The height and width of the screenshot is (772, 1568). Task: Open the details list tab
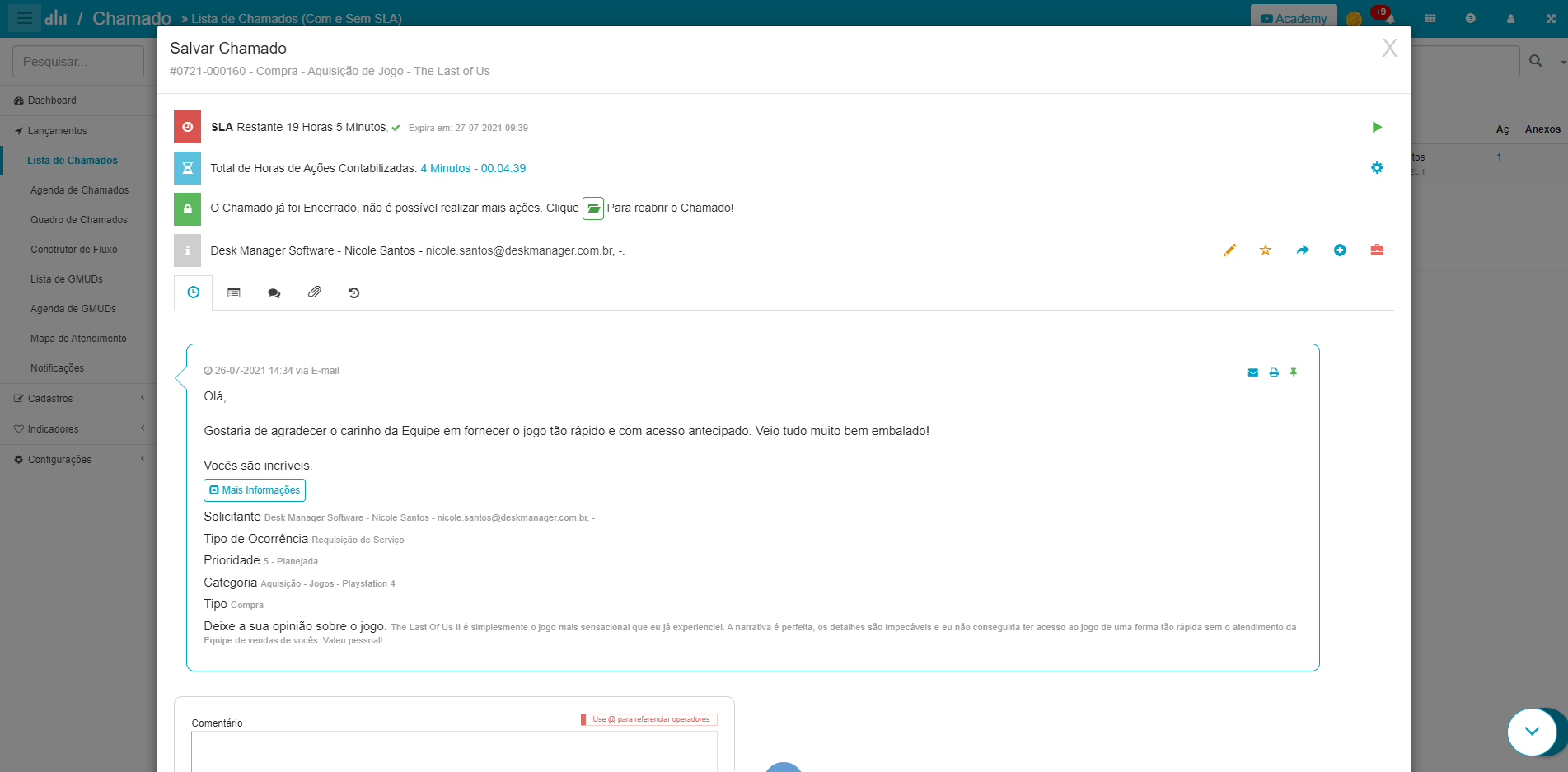coord(234,292)
